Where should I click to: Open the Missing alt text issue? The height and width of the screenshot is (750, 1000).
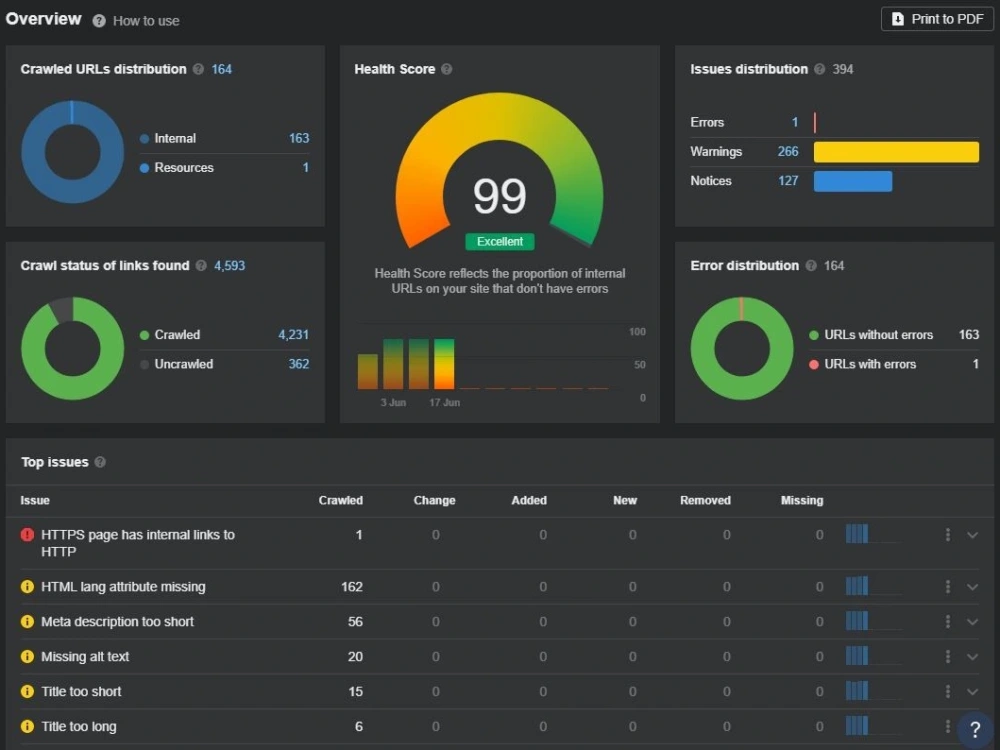[85, 657]
